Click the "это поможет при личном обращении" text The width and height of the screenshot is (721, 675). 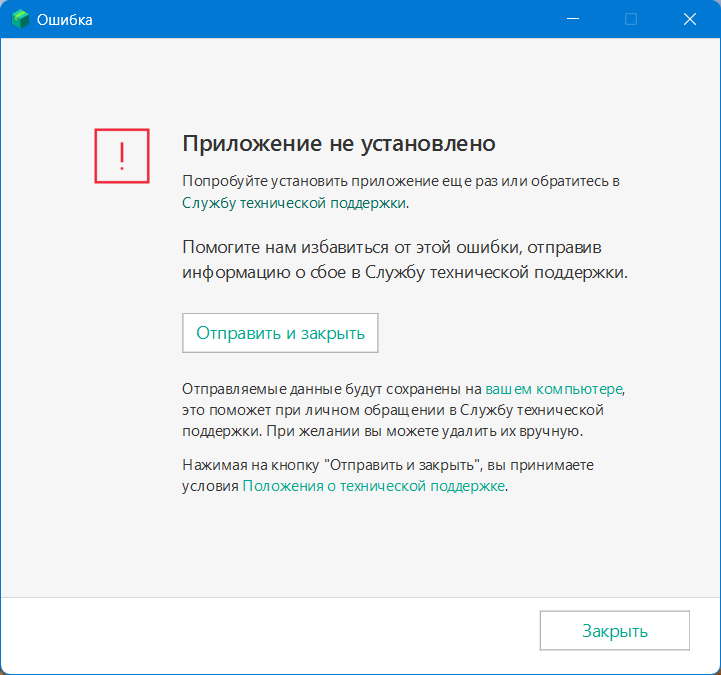[314, 410]
